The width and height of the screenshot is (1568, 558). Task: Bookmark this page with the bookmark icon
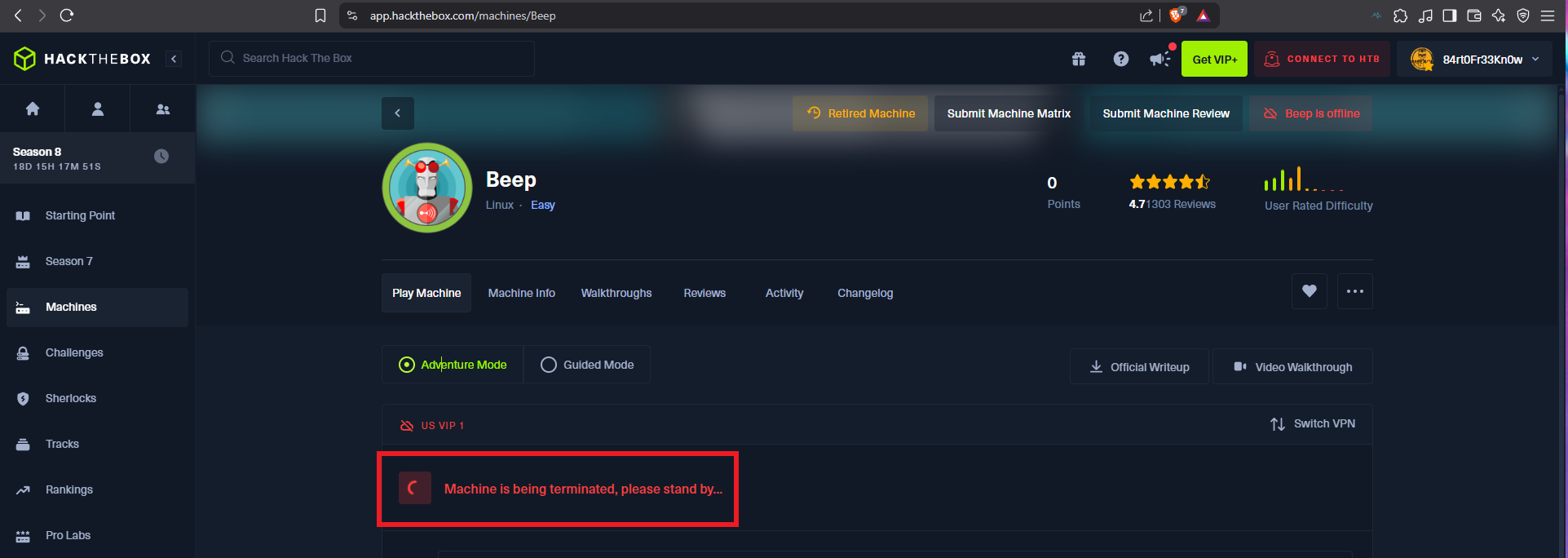pyautogui.click(x=320, y=15)
